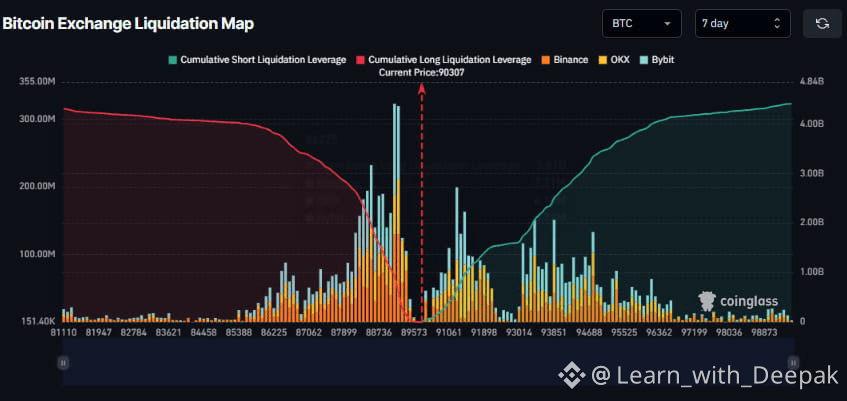Toggle Cumulative Long Liquidation Leverage legend
847x401 pixels.
pyautogui.click(x=443, y=60)
